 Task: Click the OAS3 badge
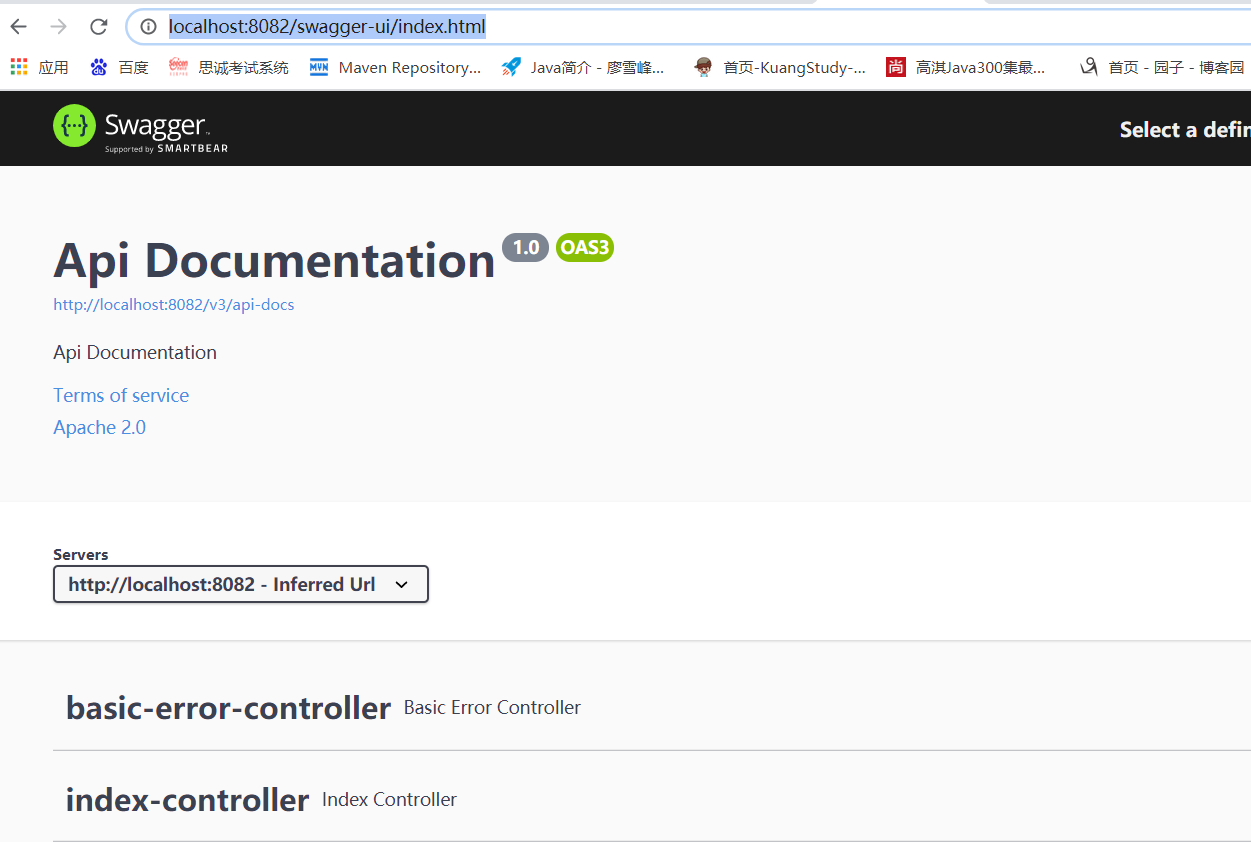pos(585,247)
